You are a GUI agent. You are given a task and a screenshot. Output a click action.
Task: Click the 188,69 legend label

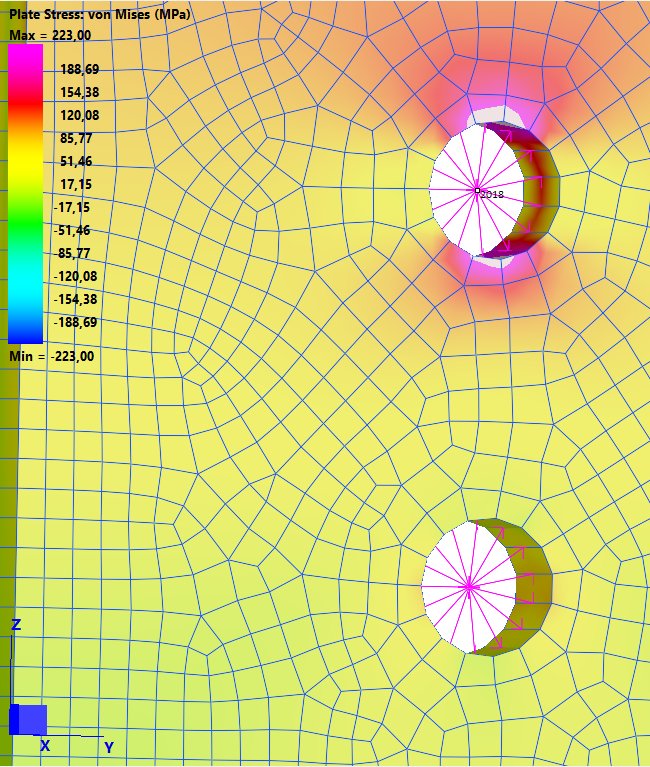(80, 69)
